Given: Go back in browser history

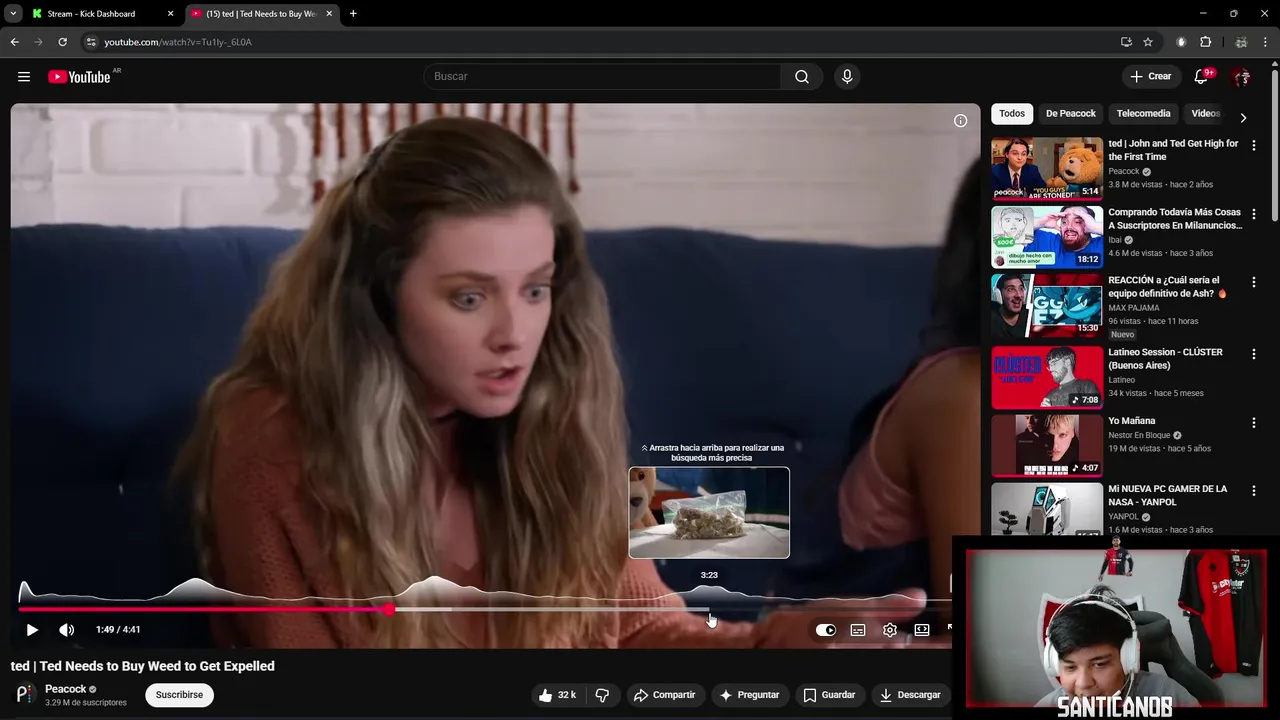Looking at the screenshot, I should (x=14, y=42).
